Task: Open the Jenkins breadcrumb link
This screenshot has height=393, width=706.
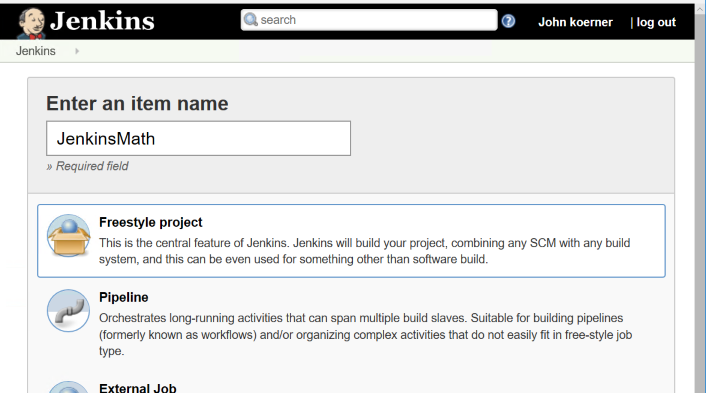Action: click(36, 51)
